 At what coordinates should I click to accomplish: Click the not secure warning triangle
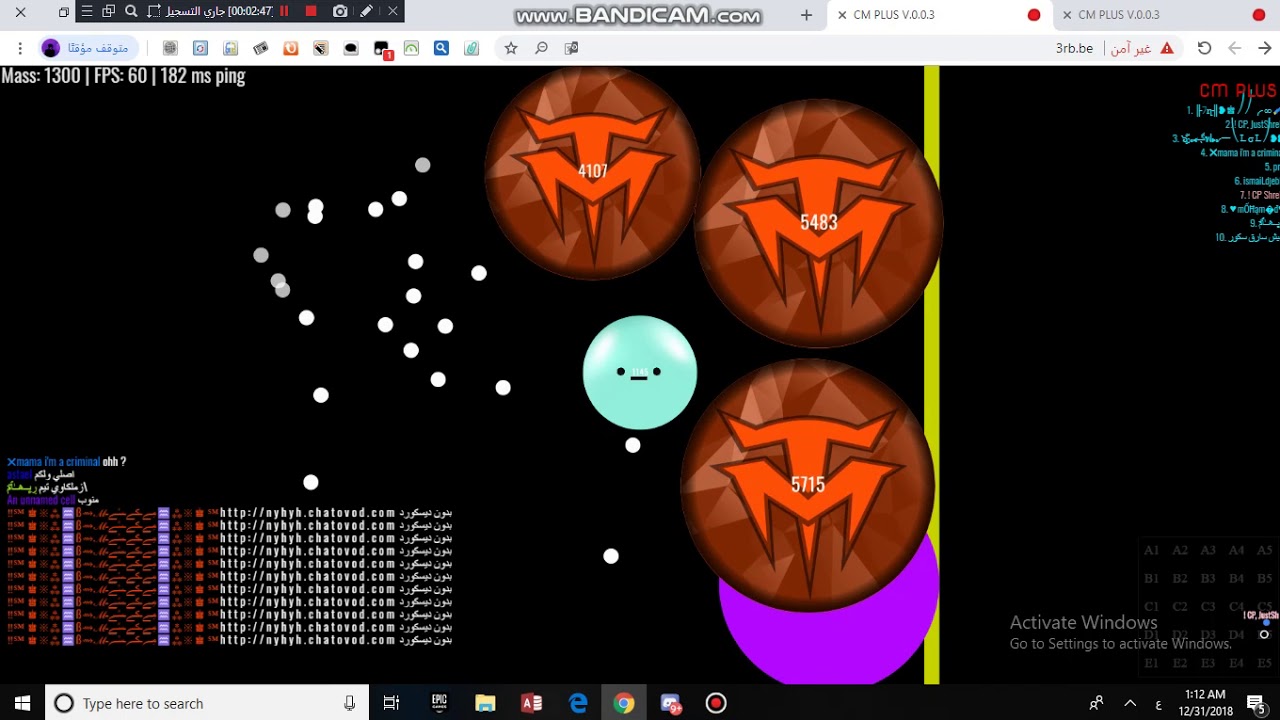1166,48
